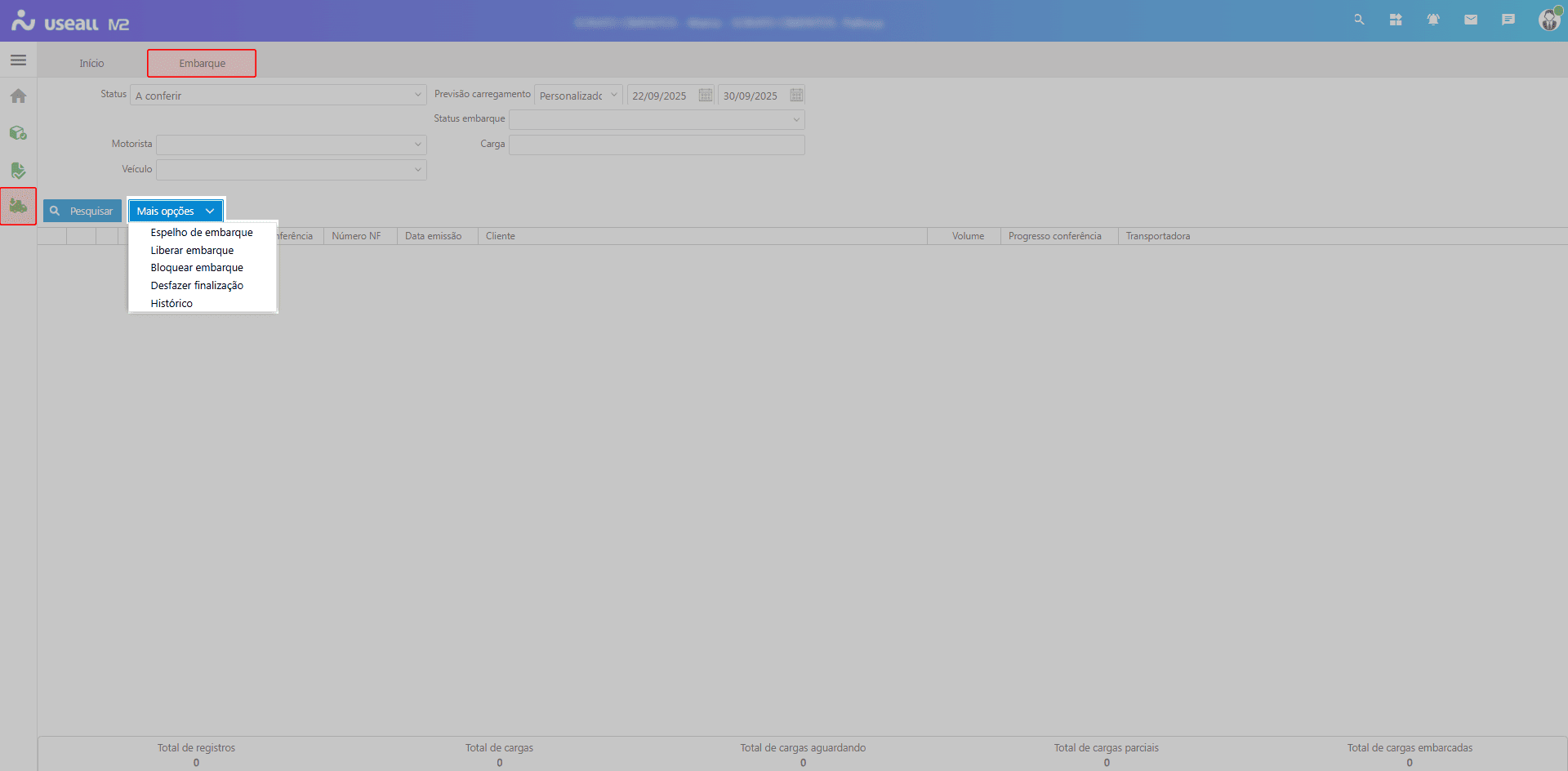Screen dimensions: 1568x771
Task: Open the user profile avatar
Action: point(1548,20)
